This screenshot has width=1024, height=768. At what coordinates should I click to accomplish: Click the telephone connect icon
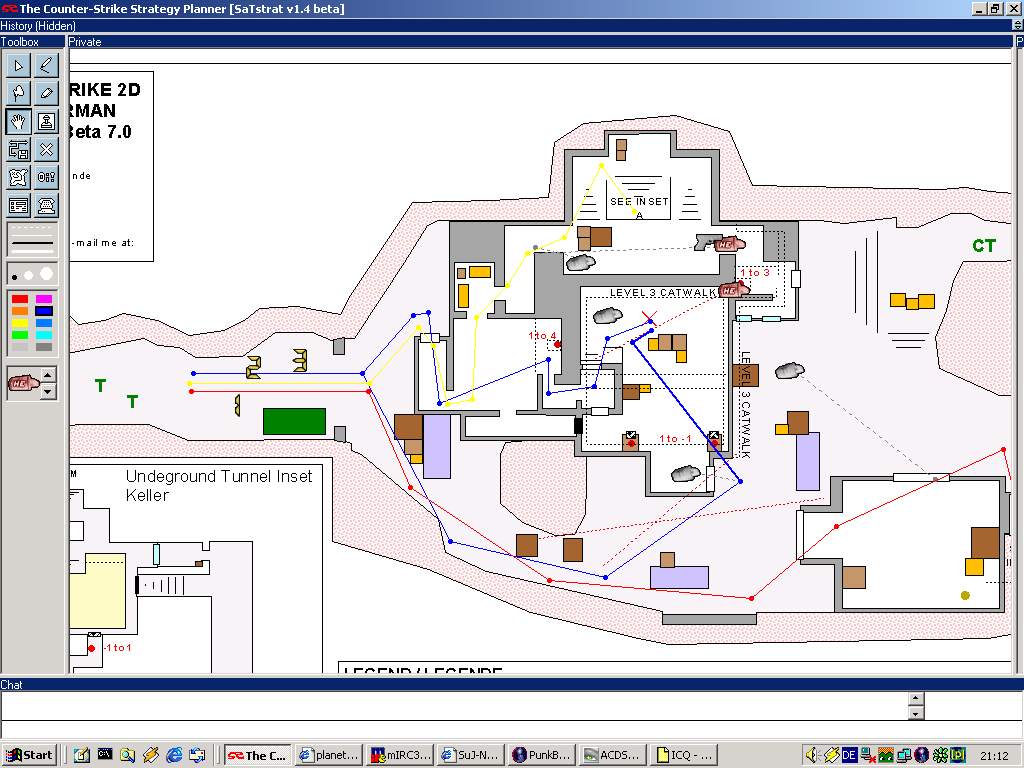click(x=46, y=206)
